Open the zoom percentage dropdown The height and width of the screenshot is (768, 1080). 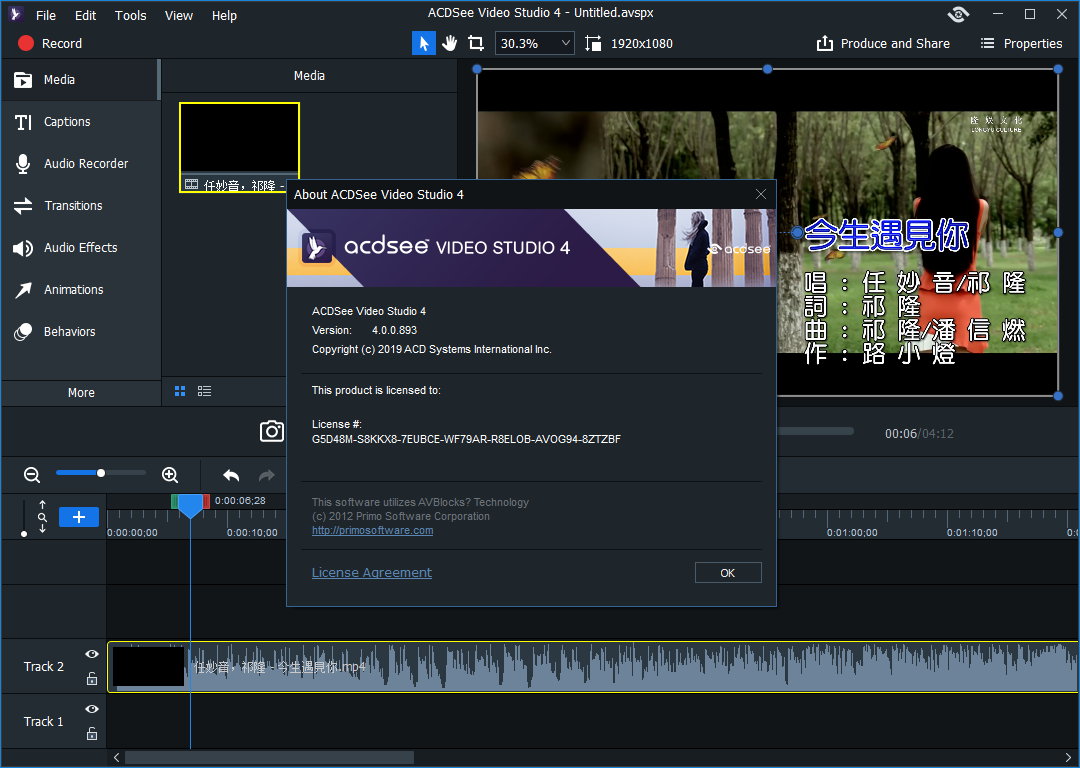(534, 43)
